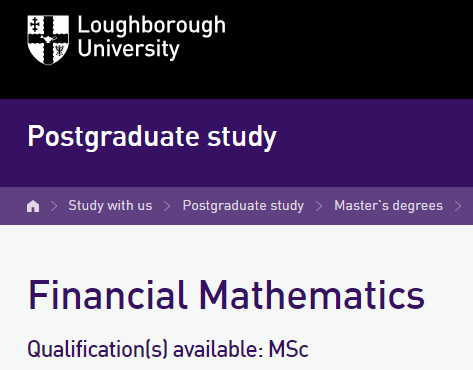This screenshot has height=370, width=473.
Task: Click the chevron after breadcrumb Postgraduate study
Action: coord(319,206)
